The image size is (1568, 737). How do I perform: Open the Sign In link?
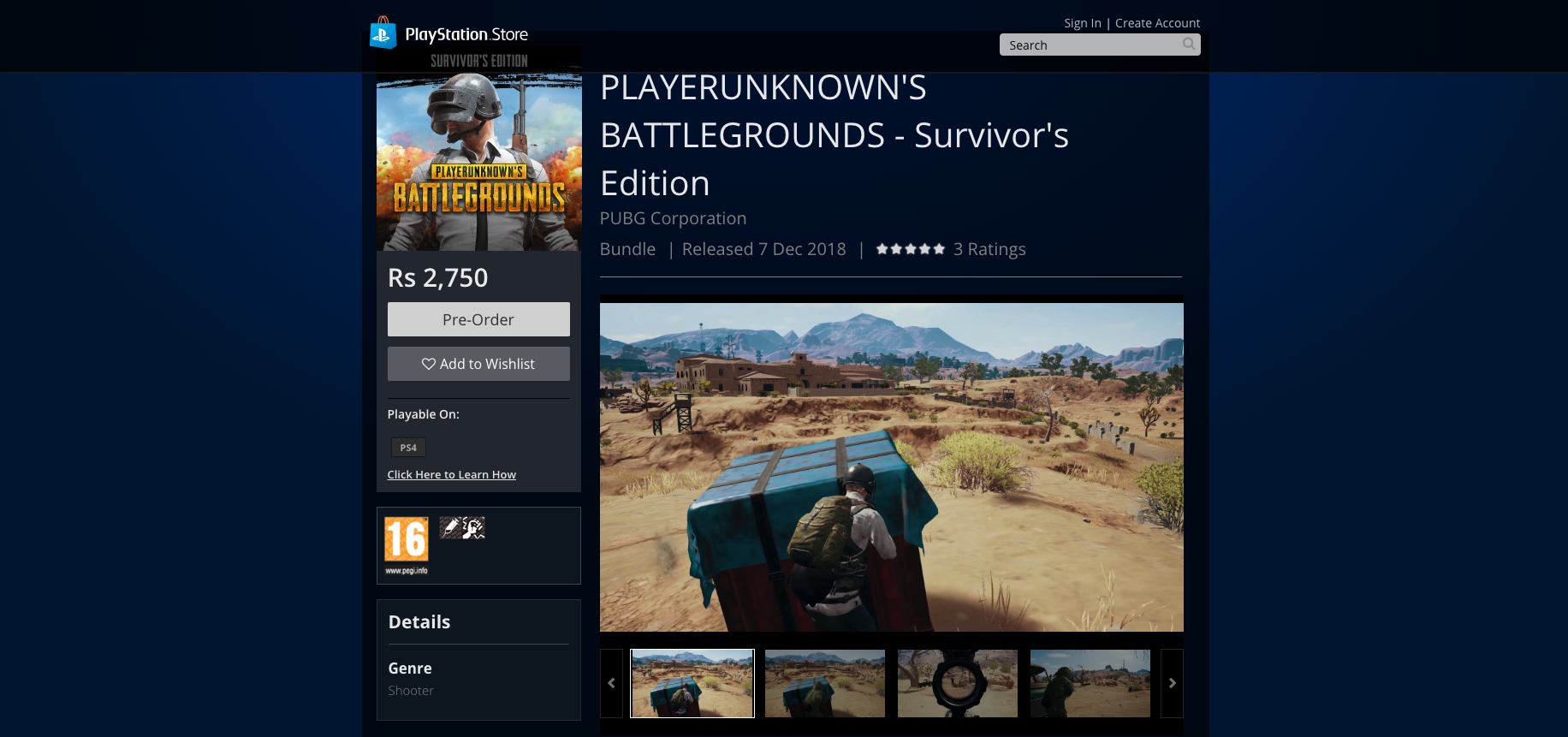click(x=1082, y=23)
